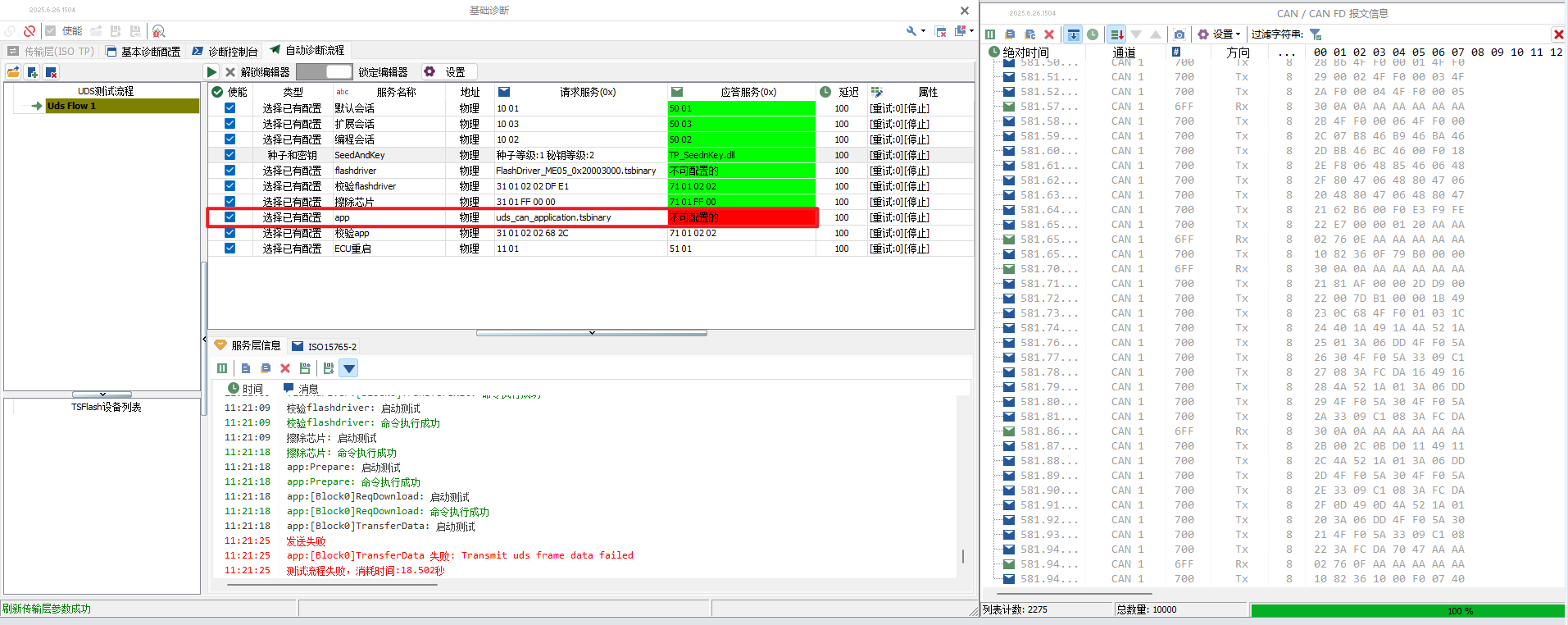The height and width of the screenshot is (625, 1568).
Task: Click the 请求服务(0x) column header
Action: [x=580, y=92]
